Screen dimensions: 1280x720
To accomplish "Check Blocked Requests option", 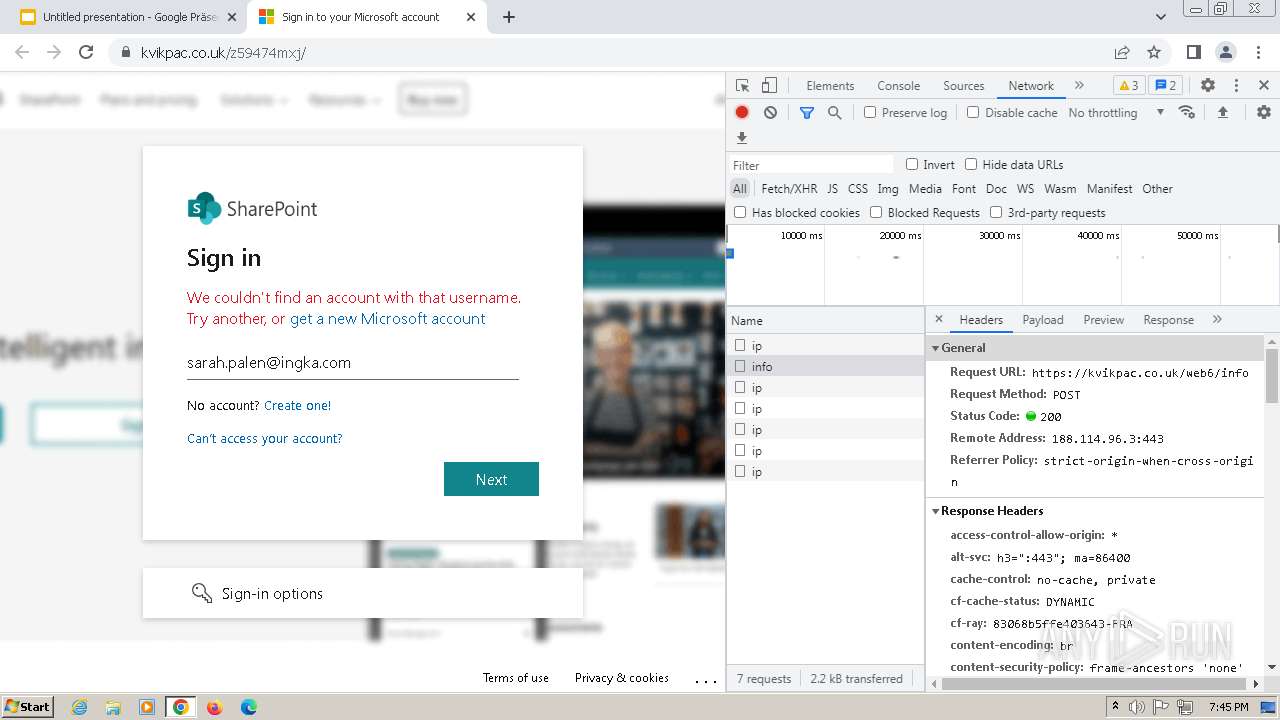I will tap(876, 212).
